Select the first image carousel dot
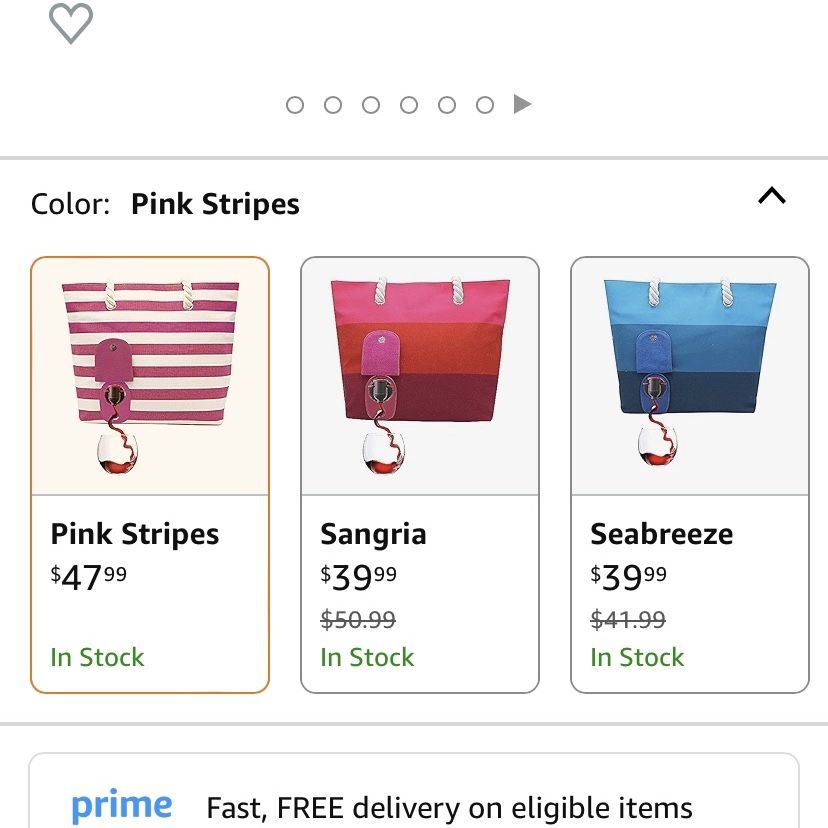 295,105
